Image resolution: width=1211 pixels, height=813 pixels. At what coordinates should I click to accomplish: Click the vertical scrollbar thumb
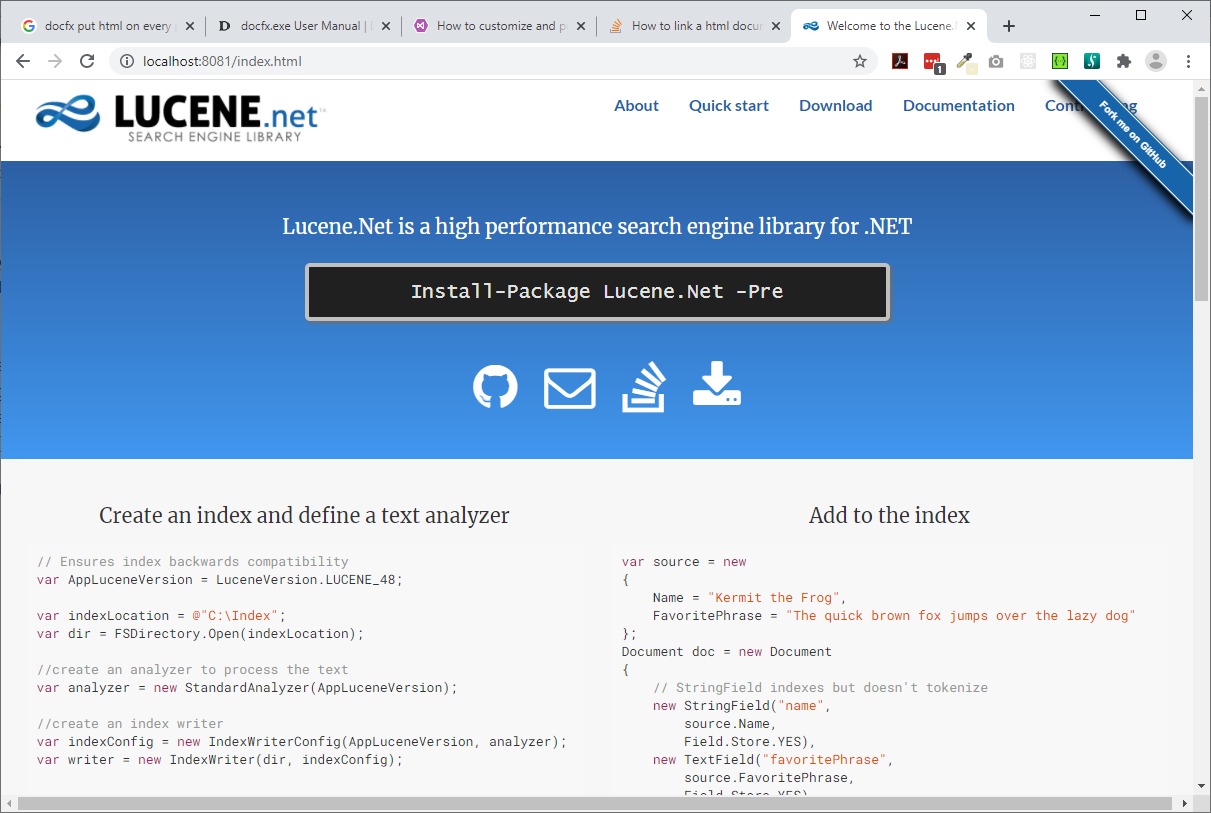(1201, 199)
